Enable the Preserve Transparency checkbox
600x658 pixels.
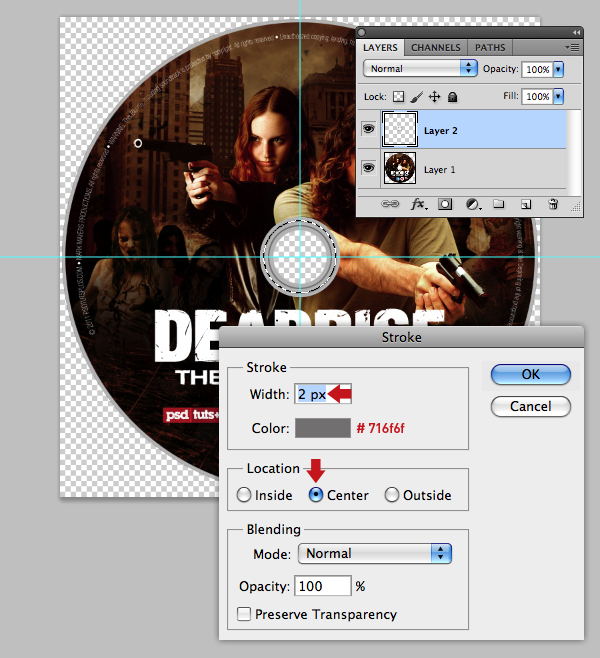pyautogui.click(x=244, y=614)
